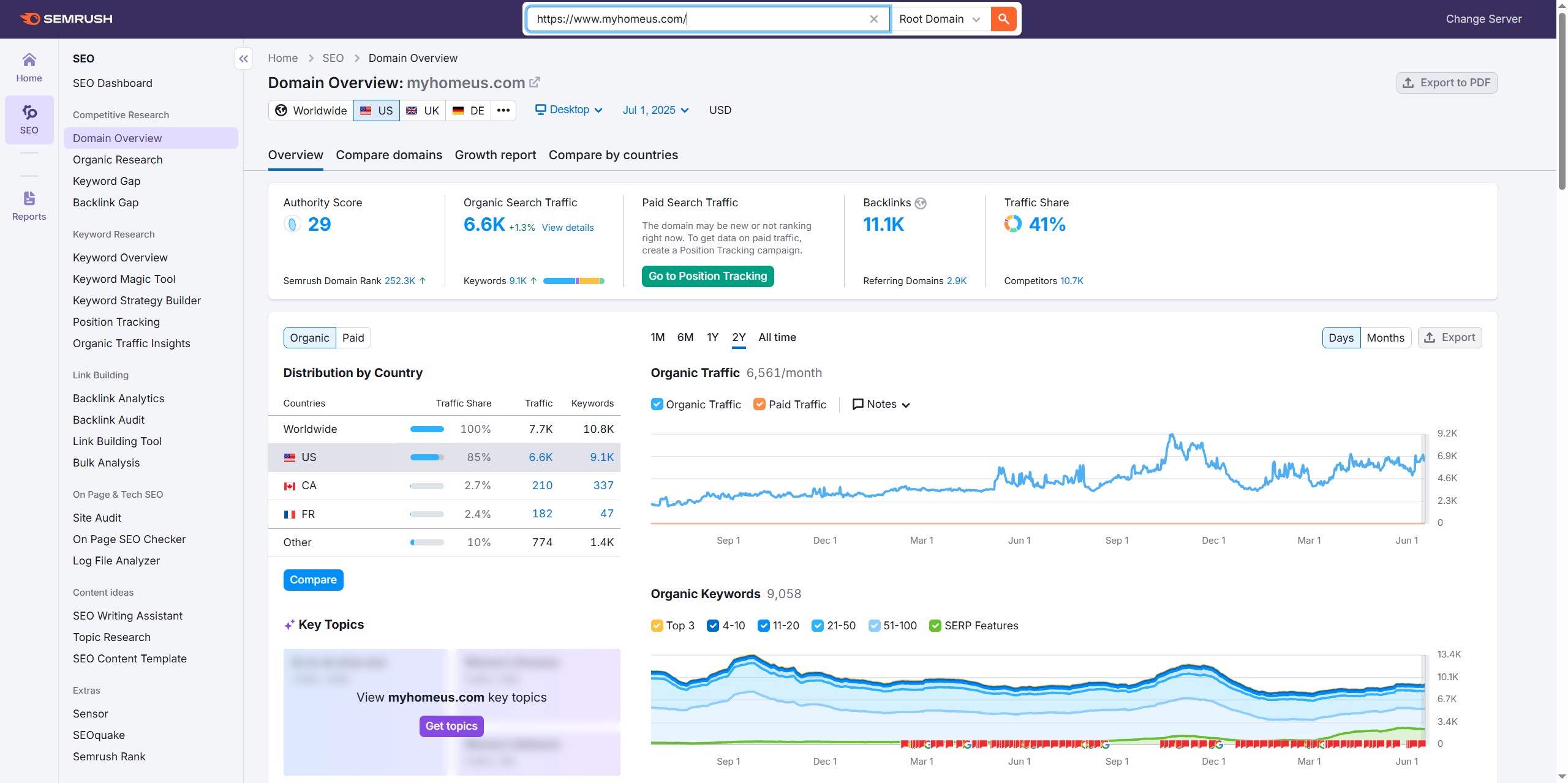Switch to Compare by countries tab
Screen dimensions: 1568x783
tap(613, 155)
